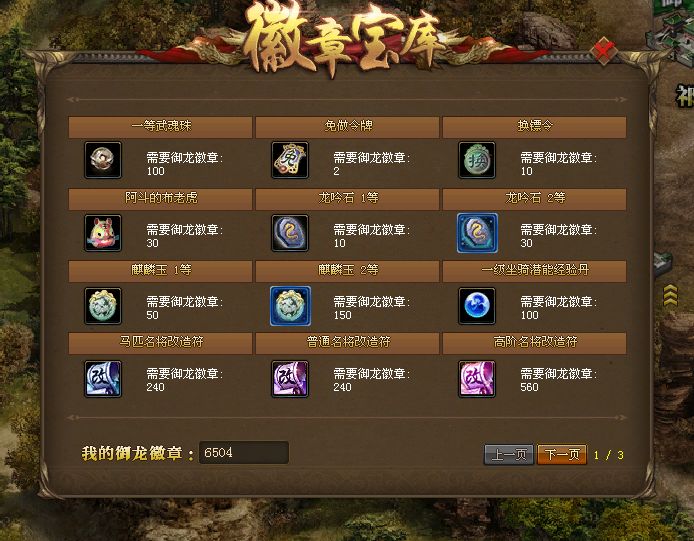Image resolution: width=694 pixels, height=541 pixels.
Task: Choose the 麒麟玉 2等 blue-framed icon
Action: (290, 305)
